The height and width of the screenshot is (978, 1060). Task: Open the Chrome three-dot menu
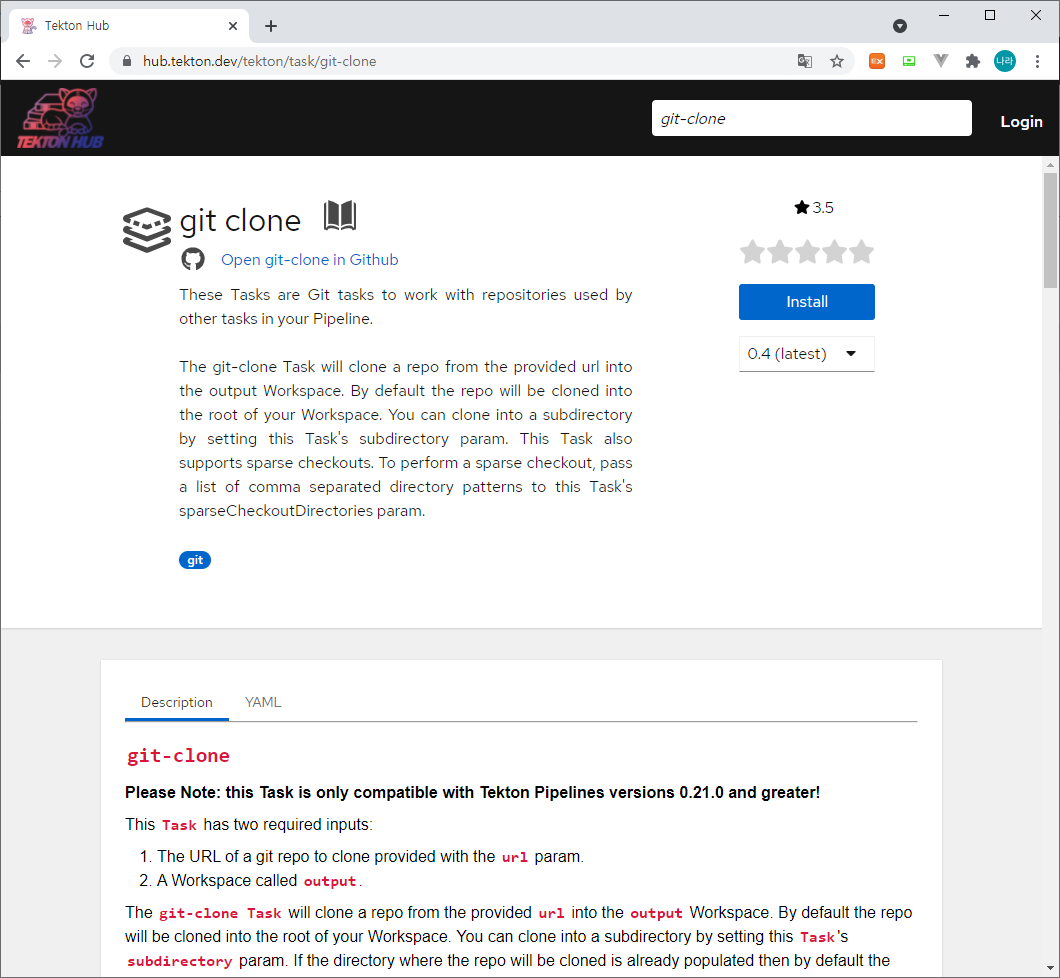[1037, 61]
